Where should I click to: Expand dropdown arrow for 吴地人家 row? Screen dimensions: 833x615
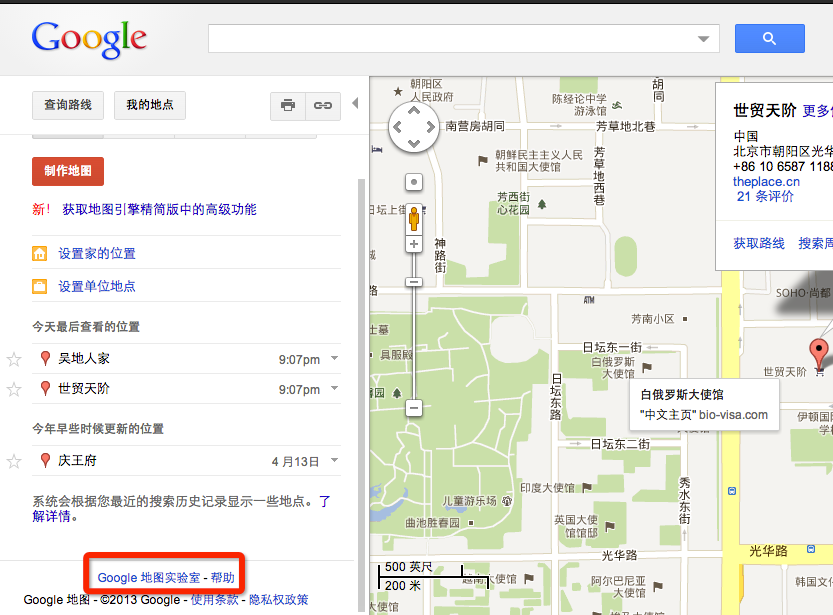coord(334,358)
